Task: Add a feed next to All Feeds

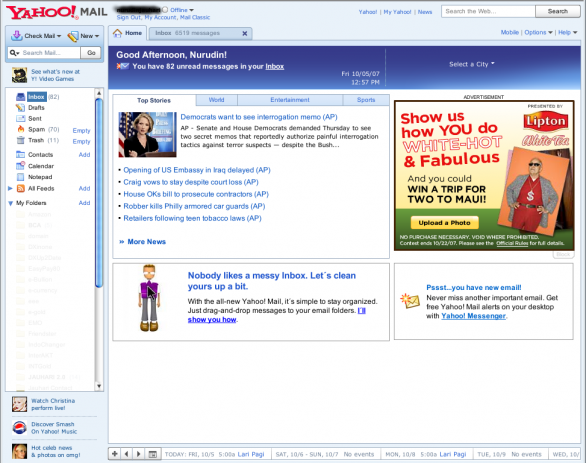Action: [x=84, y=188]
